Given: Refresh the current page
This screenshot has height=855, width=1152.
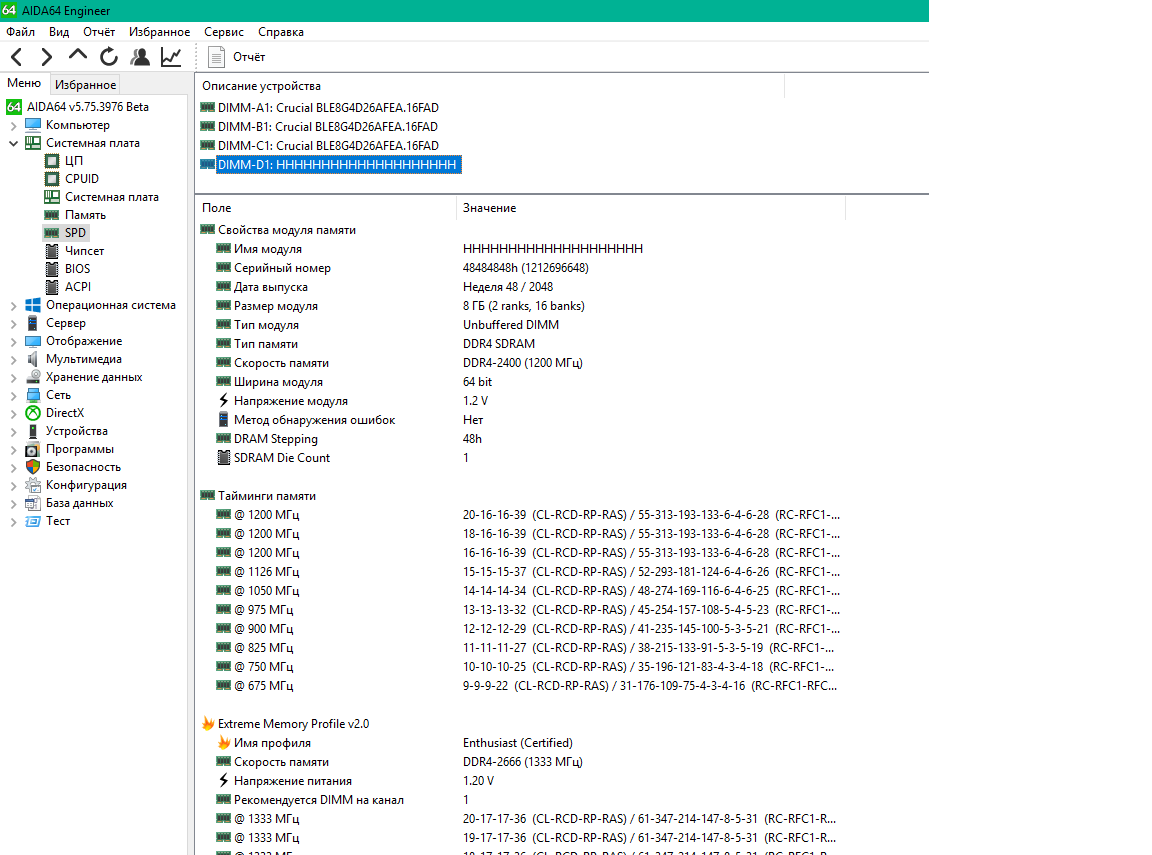Looking at the screenshot, I should [x=109, y=57].
